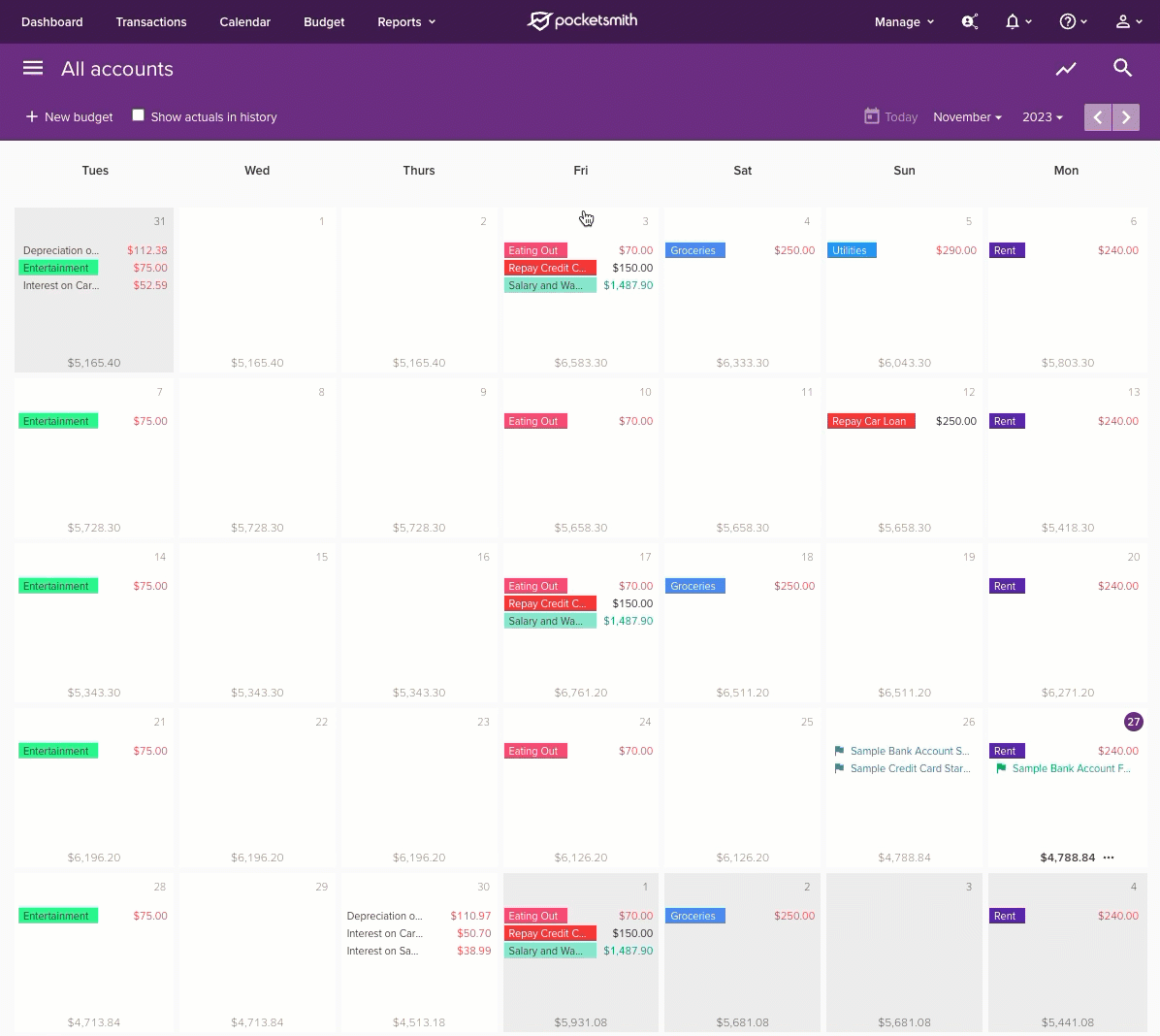Go to the Transactions page
Viewport: 1160px width, 1036px height.
pos(151,21)
